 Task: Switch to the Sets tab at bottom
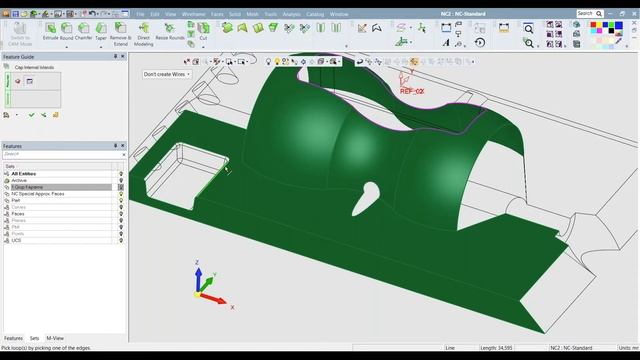coord(34,338)
